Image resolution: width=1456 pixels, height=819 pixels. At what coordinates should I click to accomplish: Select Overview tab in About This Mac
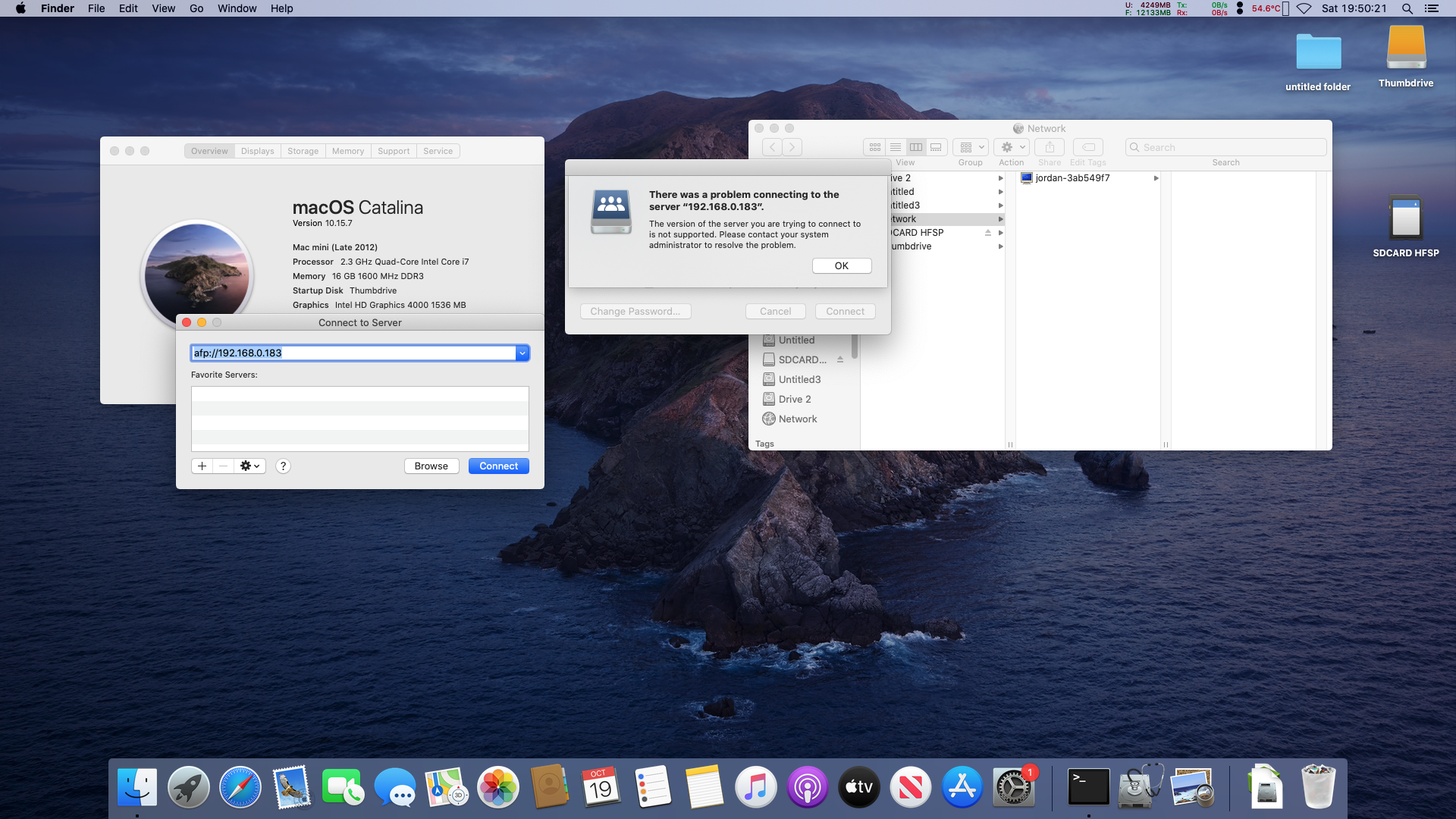(x=209, y=151)
